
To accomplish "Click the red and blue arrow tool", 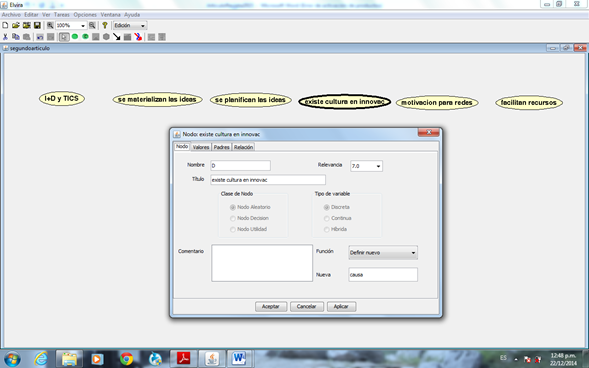I will coord(138,37).
